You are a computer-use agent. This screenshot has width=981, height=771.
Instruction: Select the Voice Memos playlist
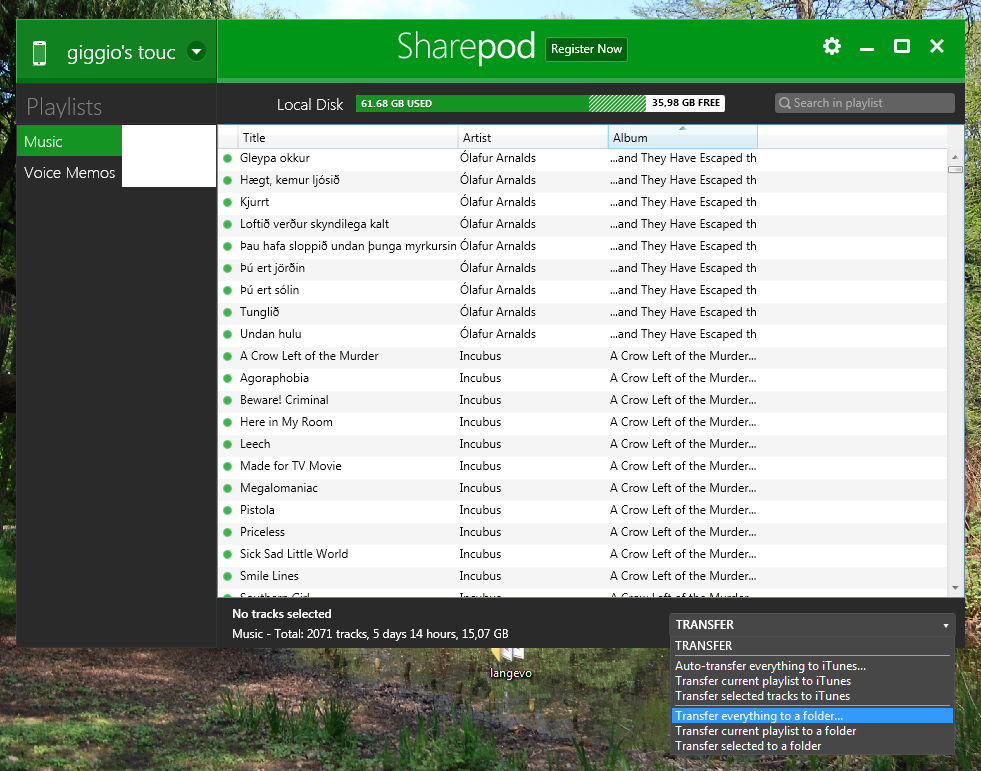[x=69, y=172]
